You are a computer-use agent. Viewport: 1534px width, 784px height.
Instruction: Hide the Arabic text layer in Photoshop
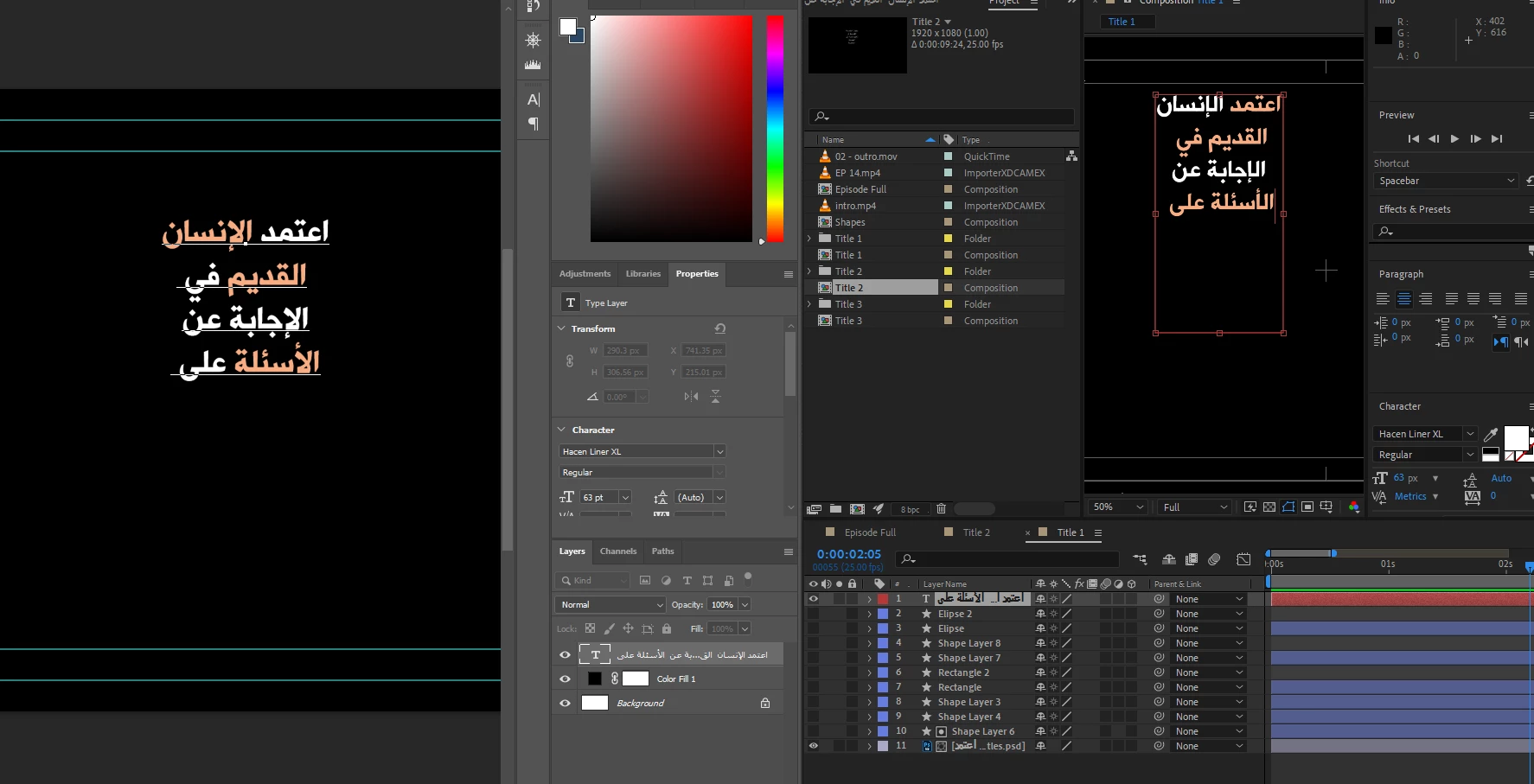coord(566,654)
